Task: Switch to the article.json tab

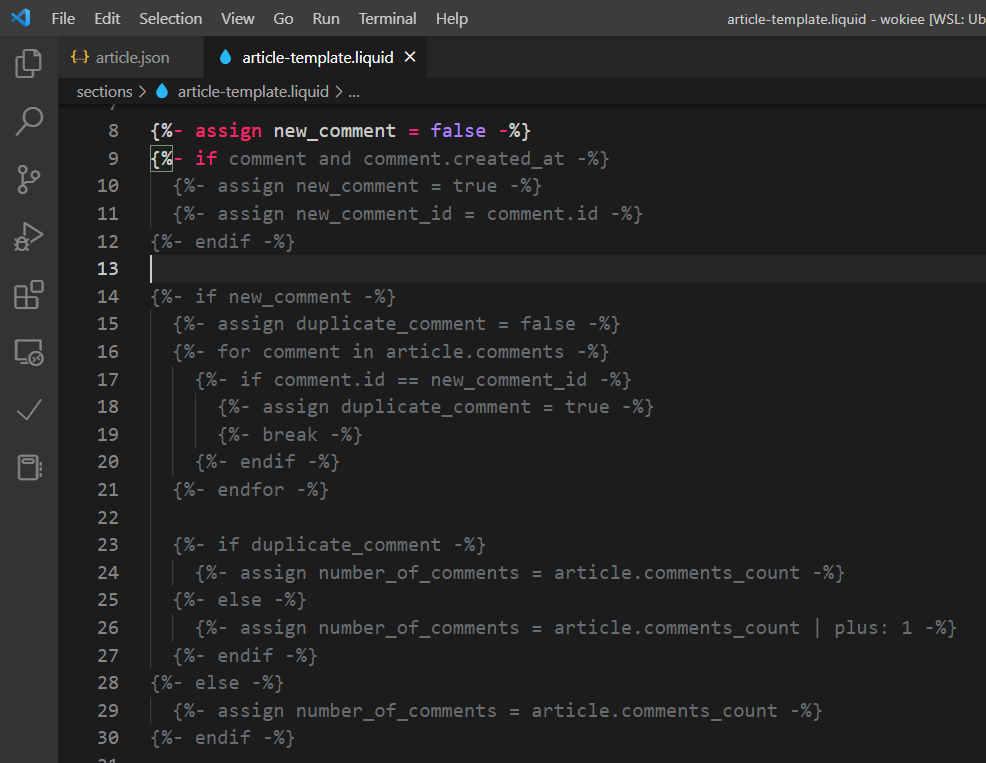Action: [131, 57]
